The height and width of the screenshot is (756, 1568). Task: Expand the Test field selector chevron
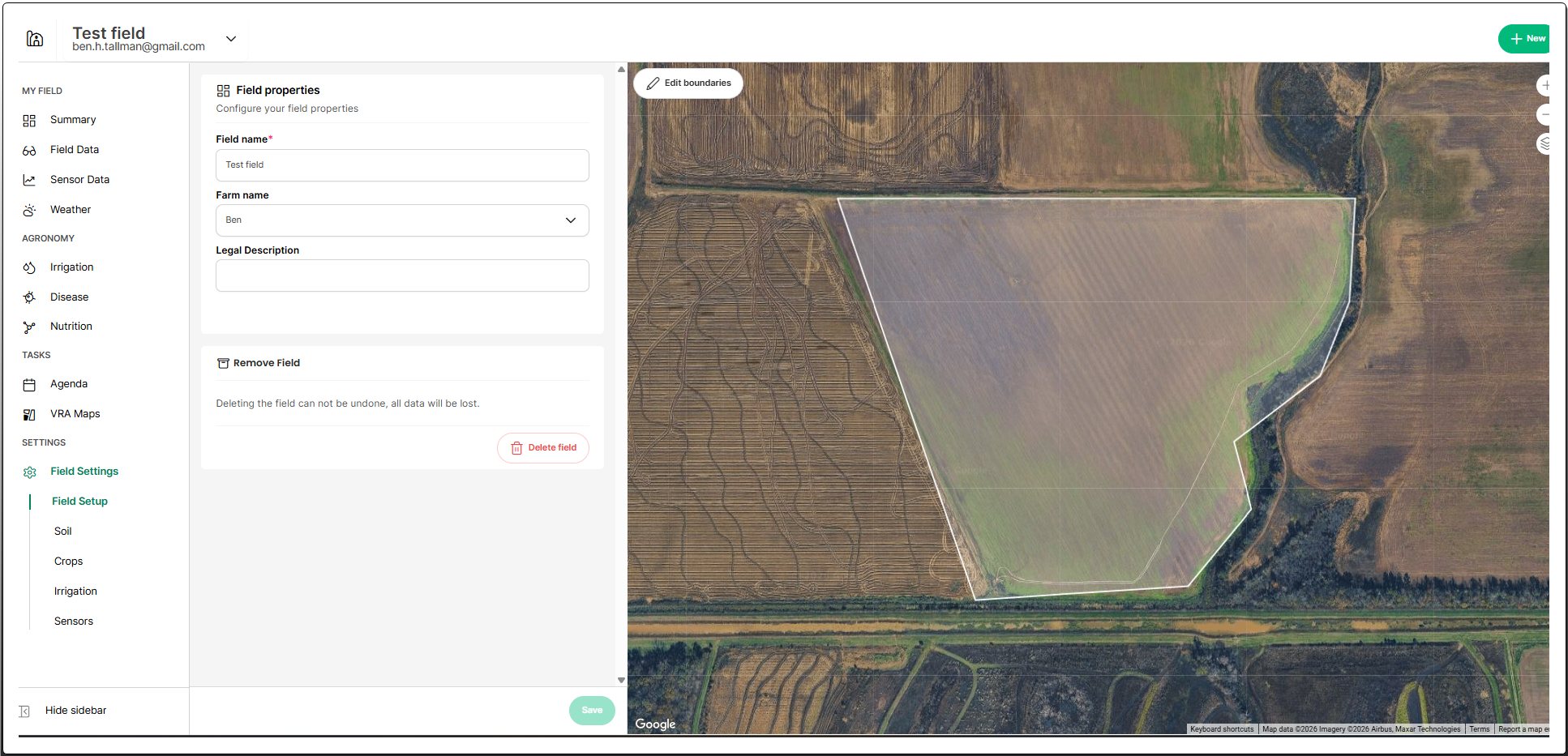click(x=231, y=39)
